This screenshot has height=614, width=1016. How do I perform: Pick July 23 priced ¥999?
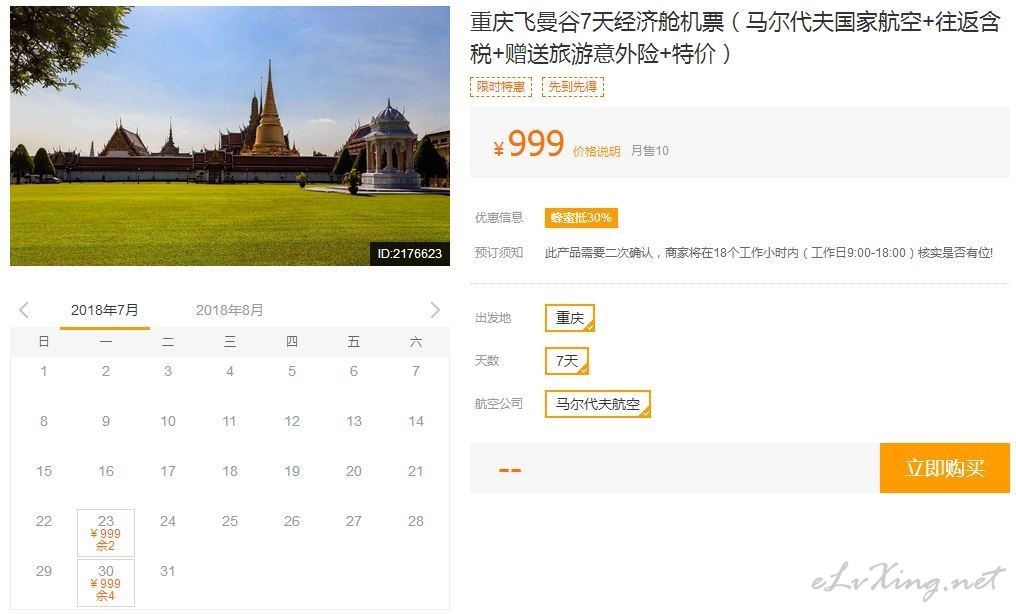[x=106, y=533]
